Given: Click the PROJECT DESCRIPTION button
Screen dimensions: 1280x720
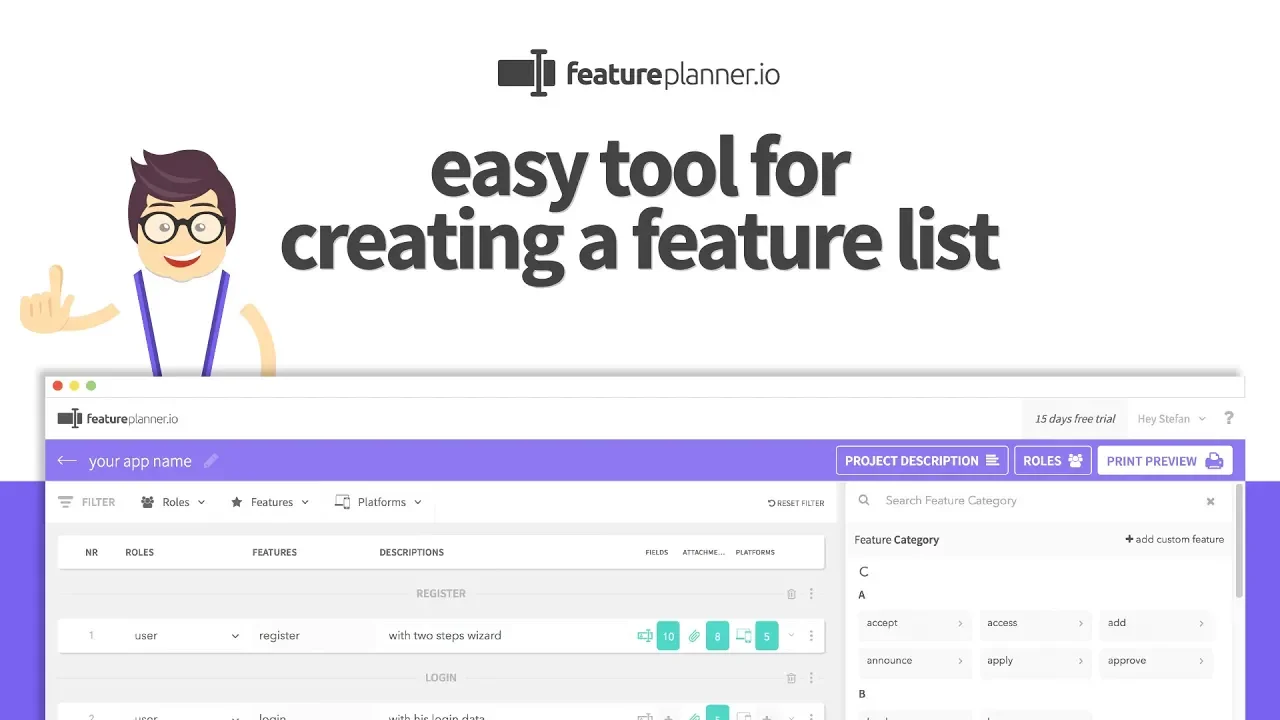Looking at the screenshot, I should [x=922, y=461].
